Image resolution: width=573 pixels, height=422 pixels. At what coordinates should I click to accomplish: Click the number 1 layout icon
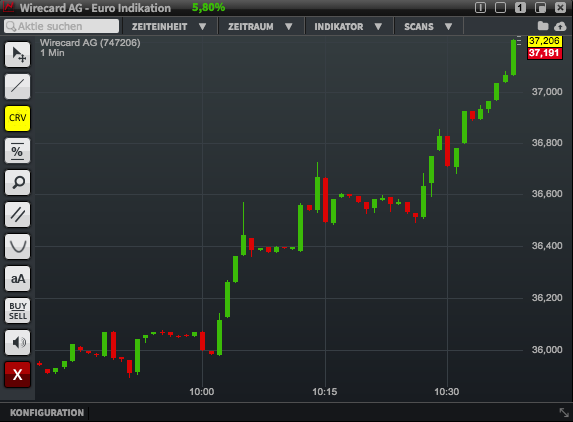tap(520, 7)
